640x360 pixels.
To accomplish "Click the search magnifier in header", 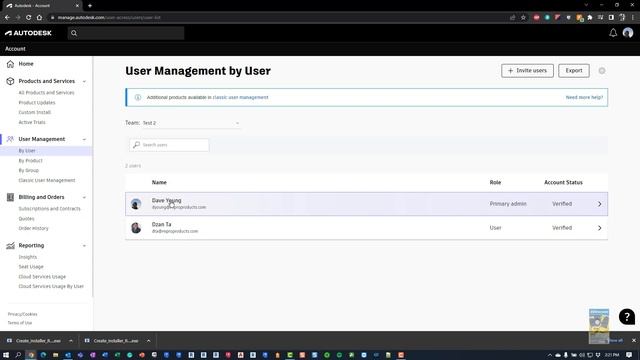I will (x=74, y=33).
